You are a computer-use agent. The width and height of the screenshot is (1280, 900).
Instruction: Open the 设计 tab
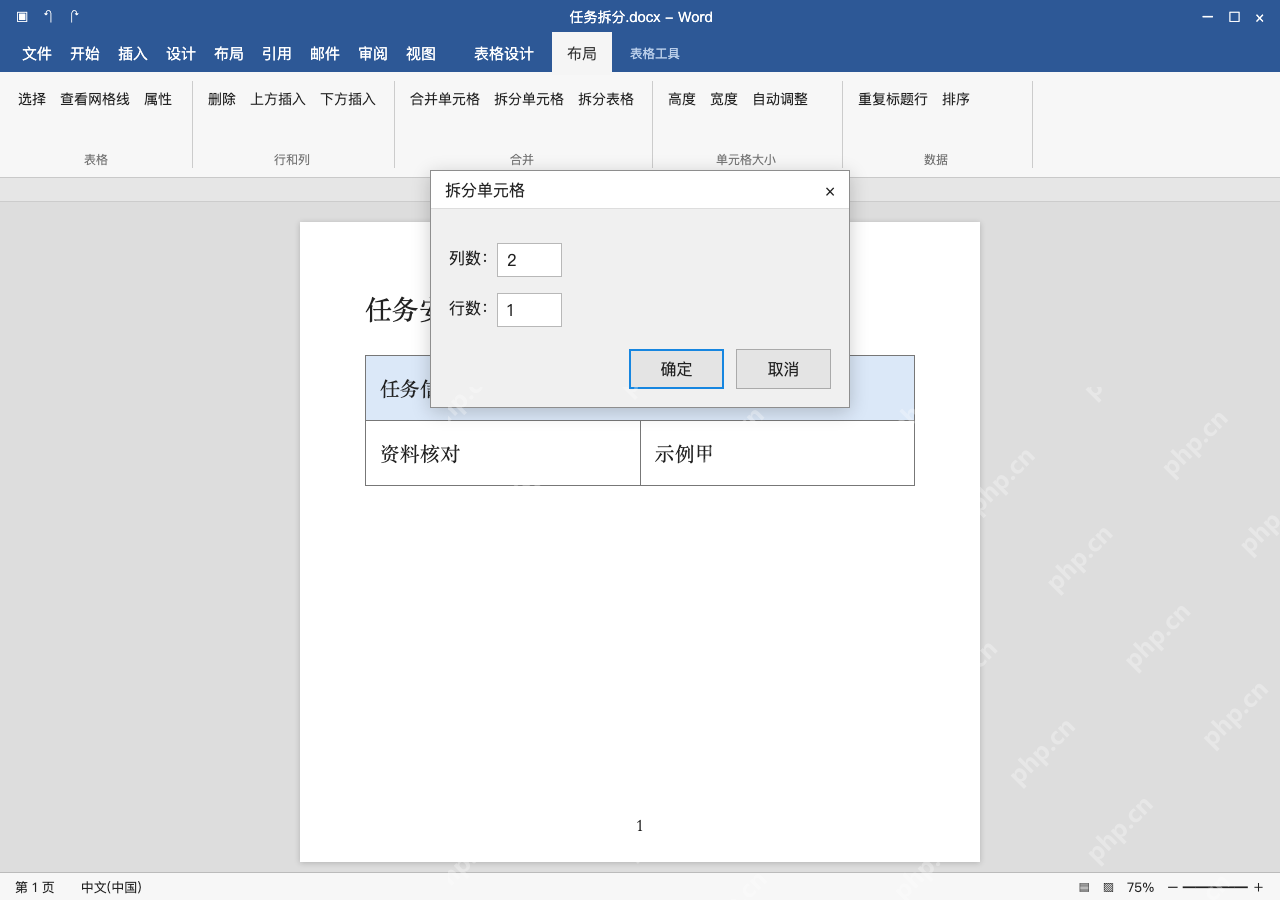point(181,54)
